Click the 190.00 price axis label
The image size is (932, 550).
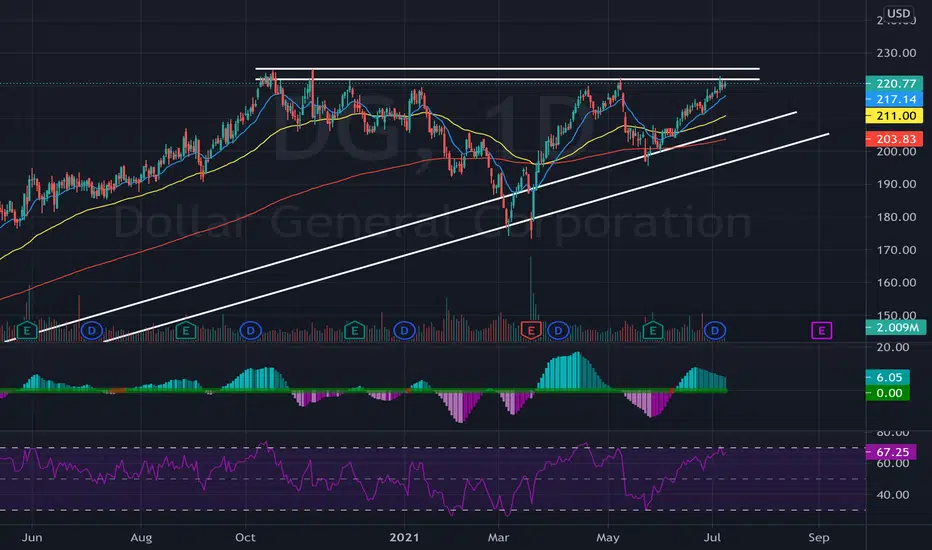896,184
